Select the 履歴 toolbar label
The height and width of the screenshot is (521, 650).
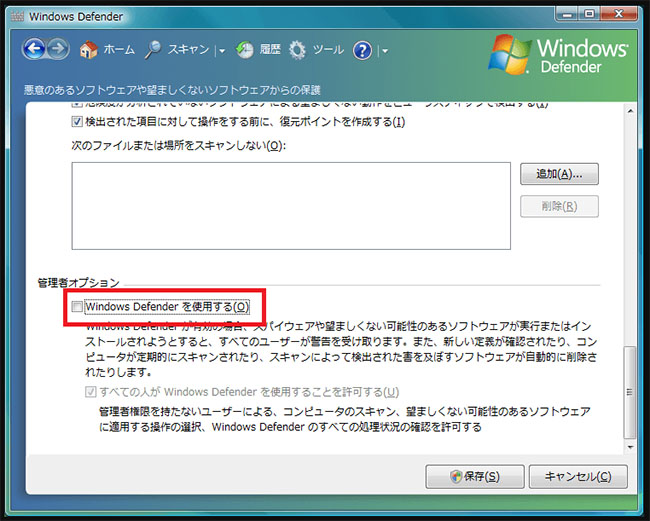pyautogui.click(x=270, y=50)
